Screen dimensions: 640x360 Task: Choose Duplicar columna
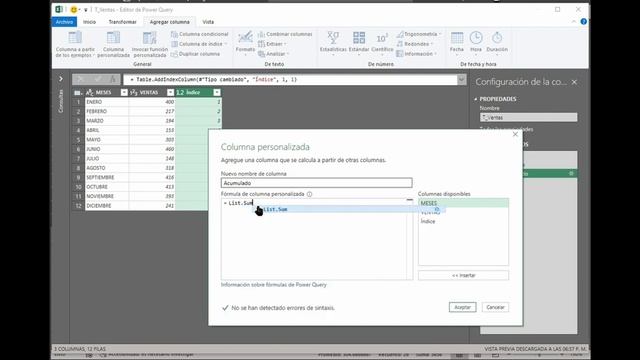196,54
